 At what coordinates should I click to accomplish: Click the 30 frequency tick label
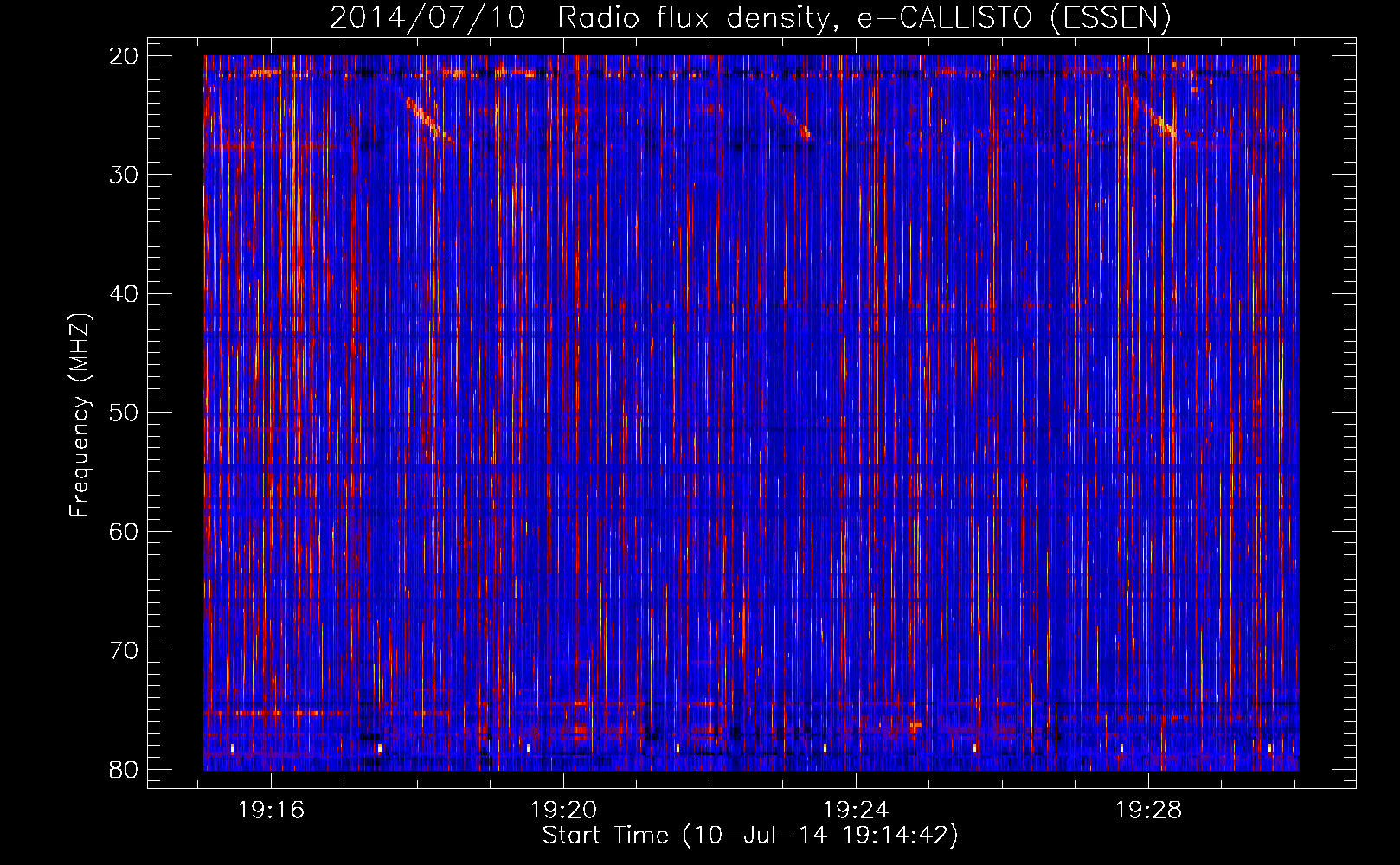[125, 174]
